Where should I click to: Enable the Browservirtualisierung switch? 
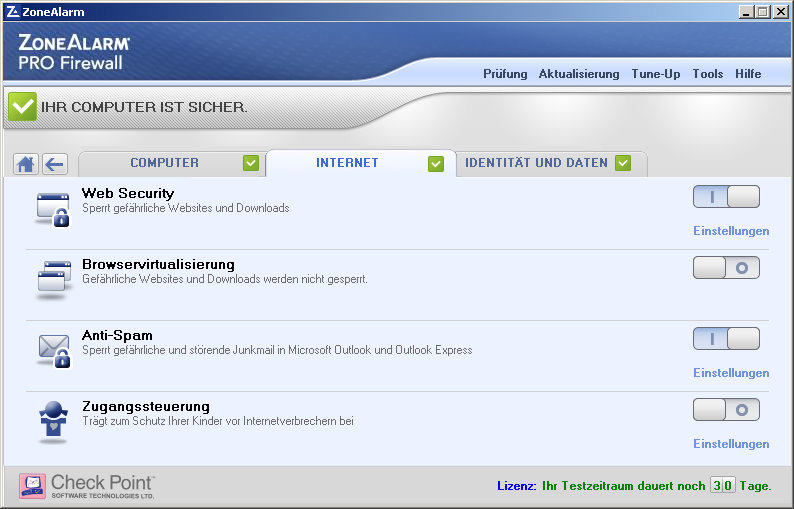click(726, 267)
